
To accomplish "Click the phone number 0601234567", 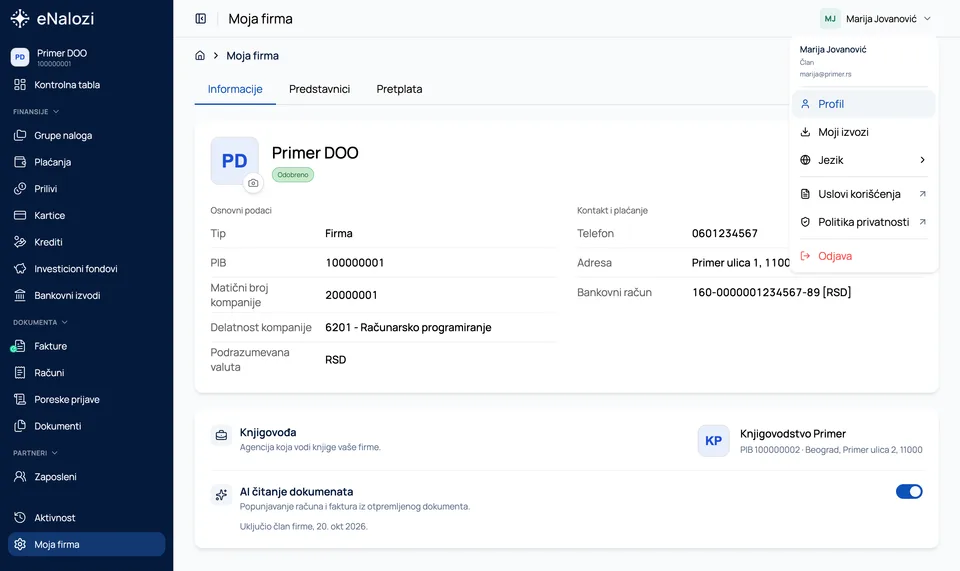I will point(725,233).
